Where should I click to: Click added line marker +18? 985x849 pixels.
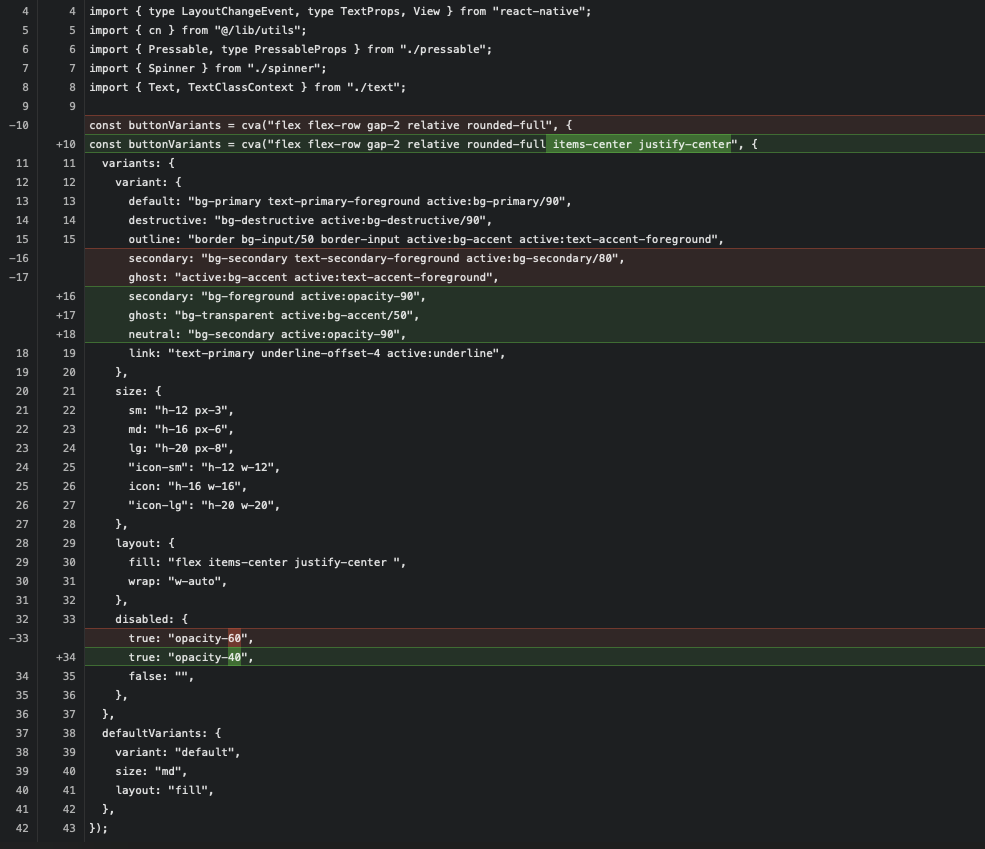tap(65, 334)
